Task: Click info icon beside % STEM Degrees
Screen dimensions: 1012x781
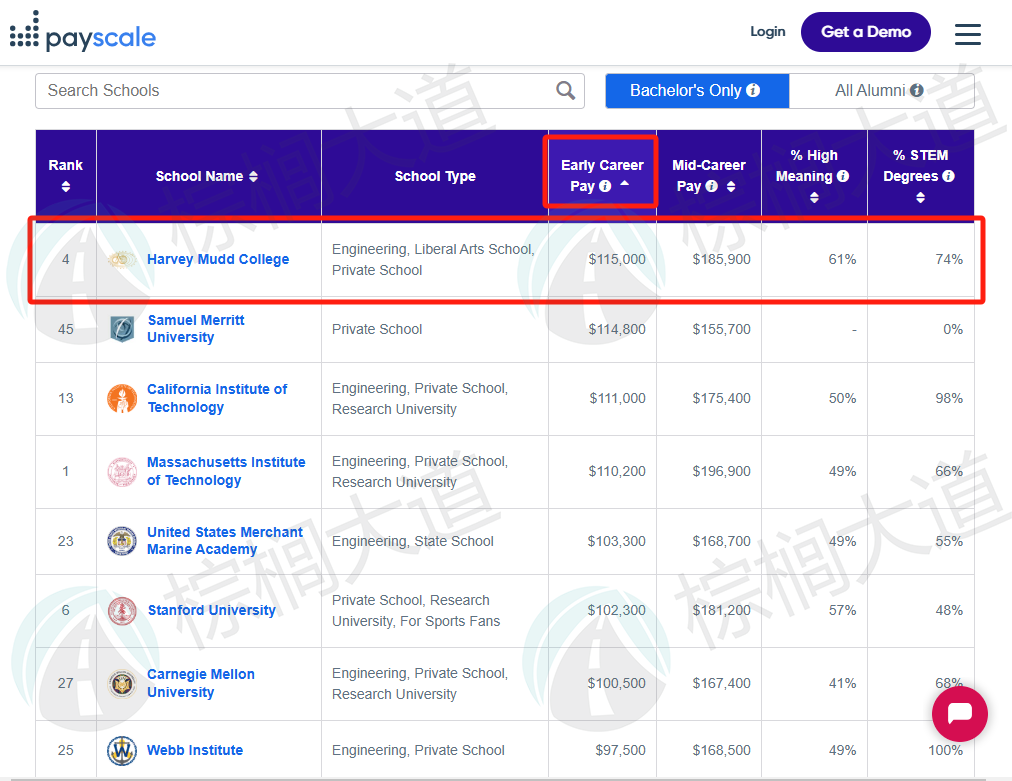Action: 948,176
